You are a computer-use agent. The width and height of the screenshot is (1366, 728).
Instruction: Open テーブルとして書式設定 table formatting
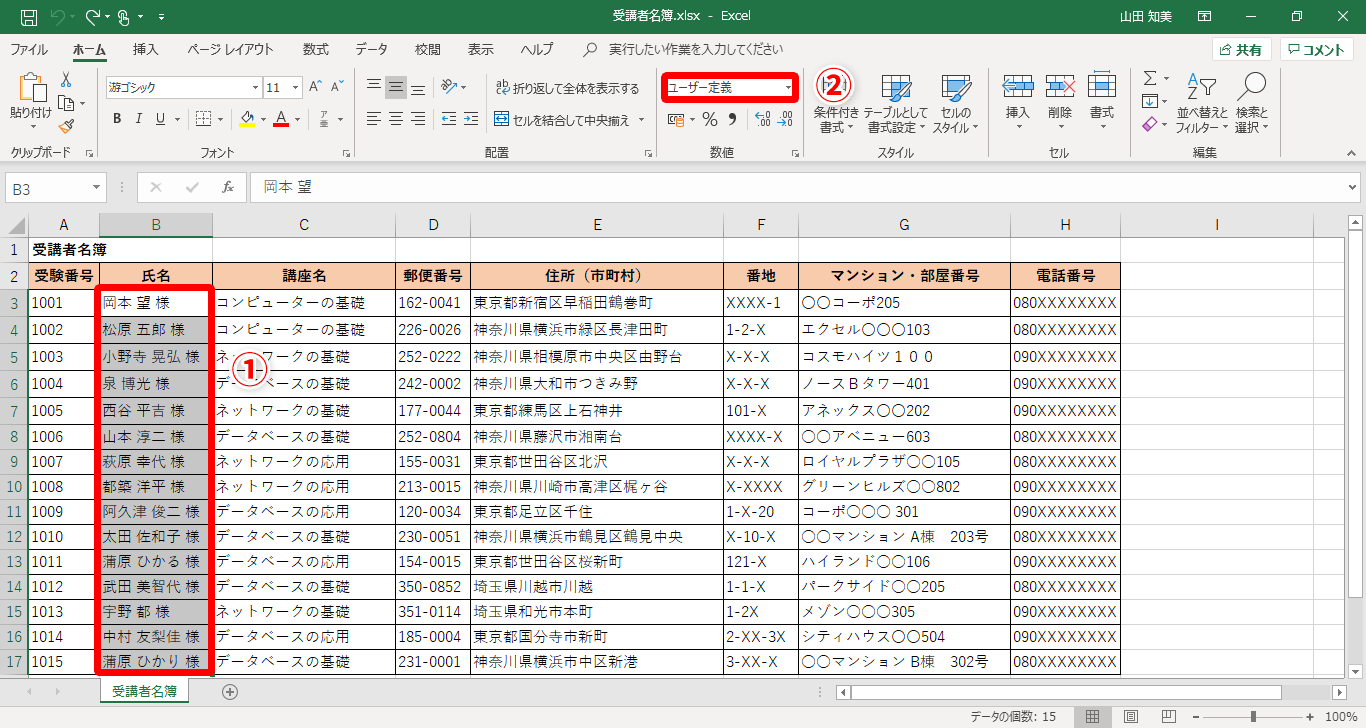[896, 105]
